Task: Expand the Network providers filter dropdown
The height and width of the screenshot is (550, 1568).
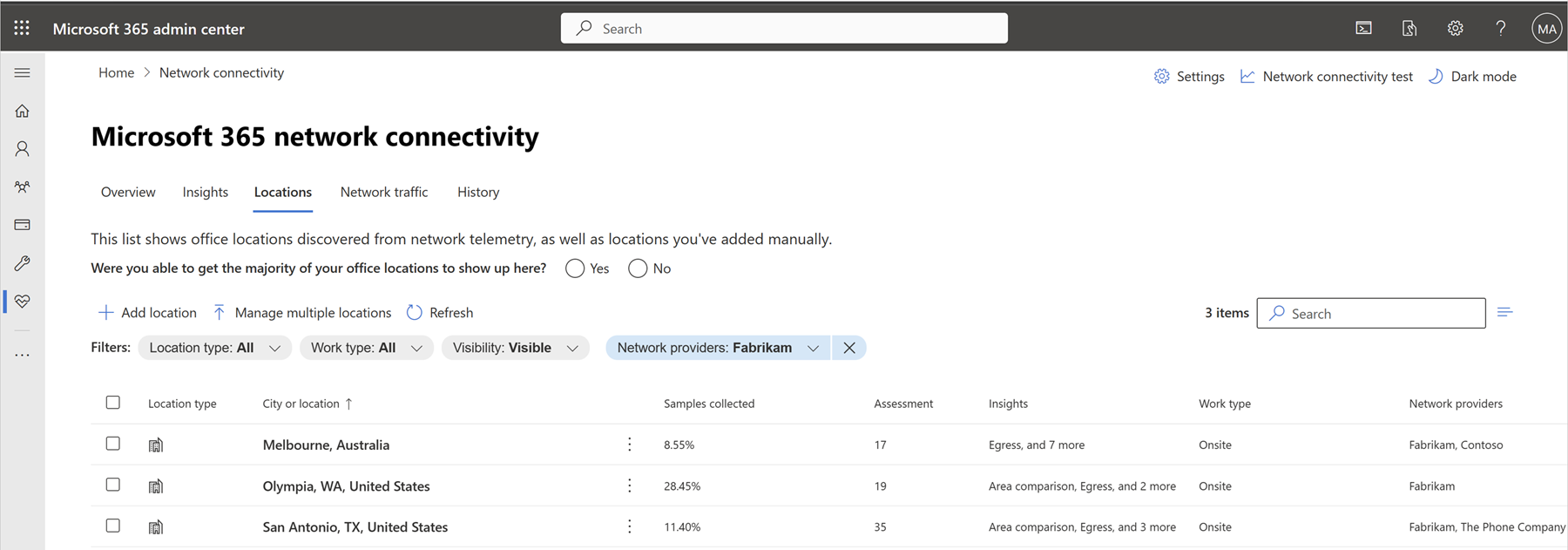Action: click(x=719, y=348)
